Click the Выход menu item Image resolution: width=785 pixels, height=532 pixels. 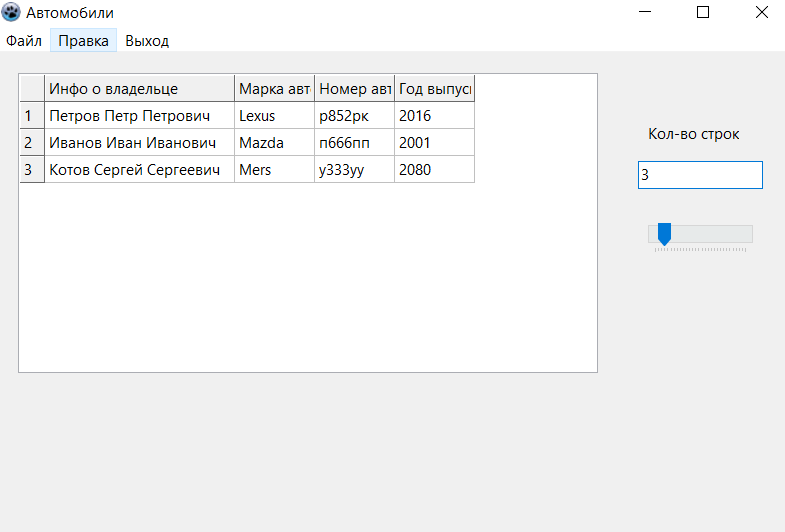(147, 41)
